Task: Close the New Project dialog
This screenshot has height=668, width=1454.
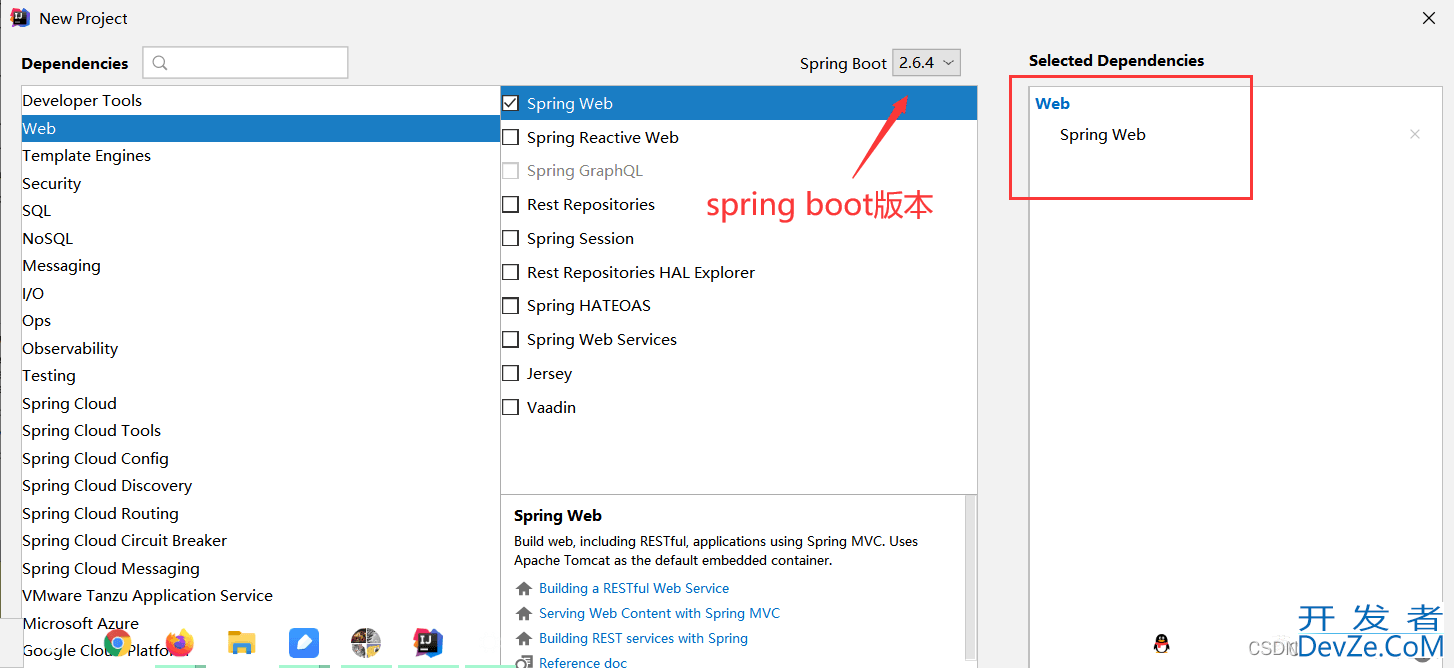Action: [x=1428, y=18]
